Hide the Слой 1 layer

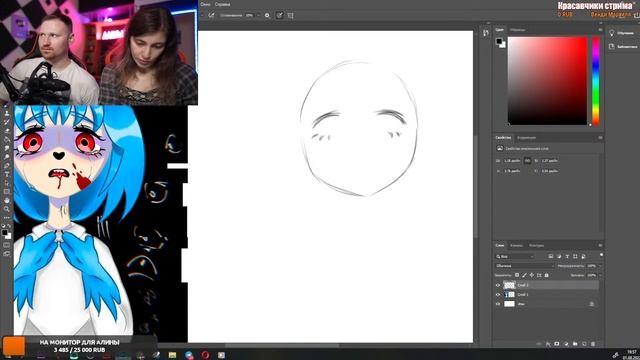coord(498,295)
